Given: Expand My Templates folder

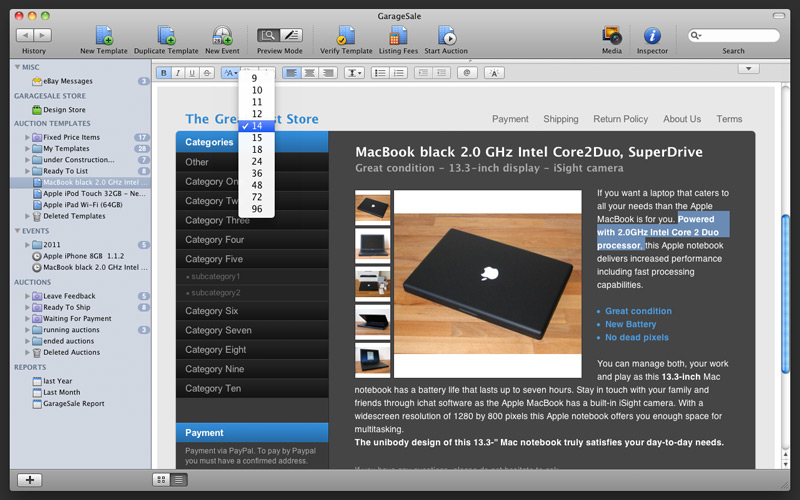Looking at the screenshot, I should pyautogui.click(x=27, y=148).
